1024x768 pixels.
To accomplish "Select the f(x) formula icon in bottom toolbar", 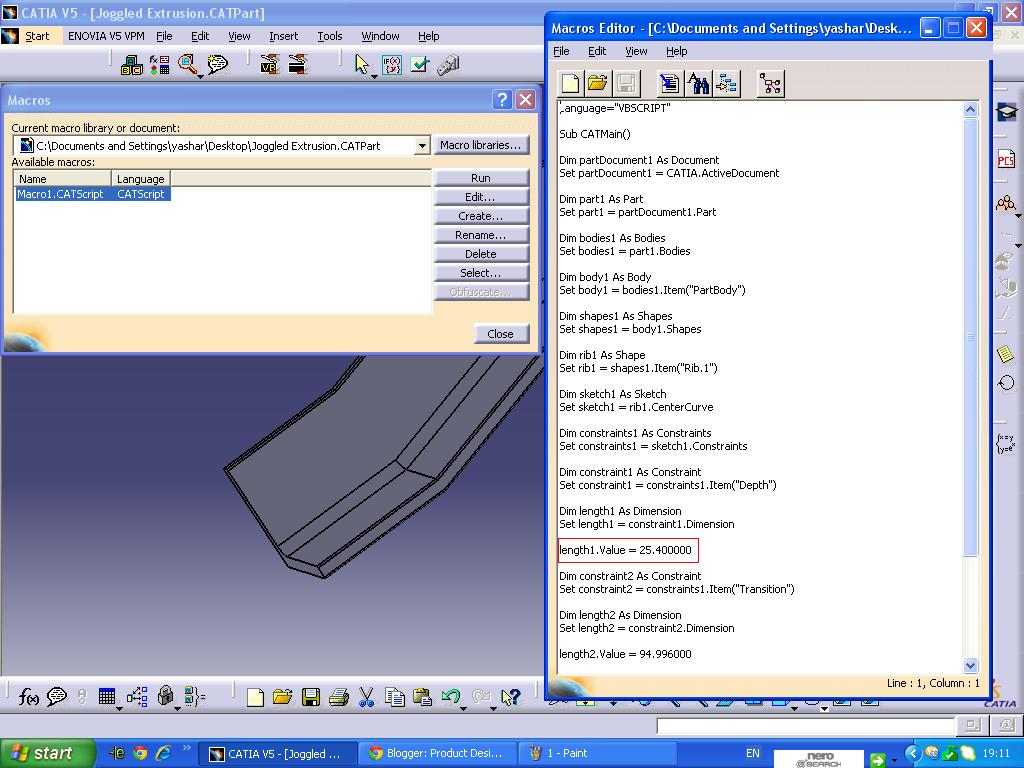I will [x=28, y=697].
